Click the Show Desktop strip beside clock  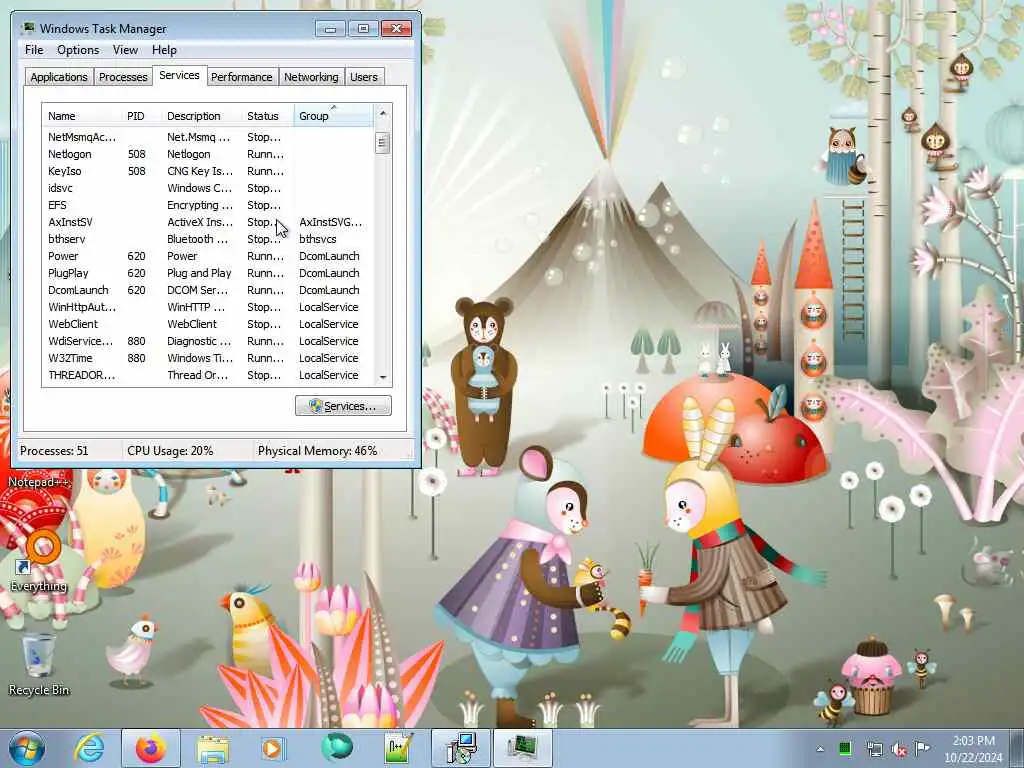pyautogui.click(x=1019, y=748)
